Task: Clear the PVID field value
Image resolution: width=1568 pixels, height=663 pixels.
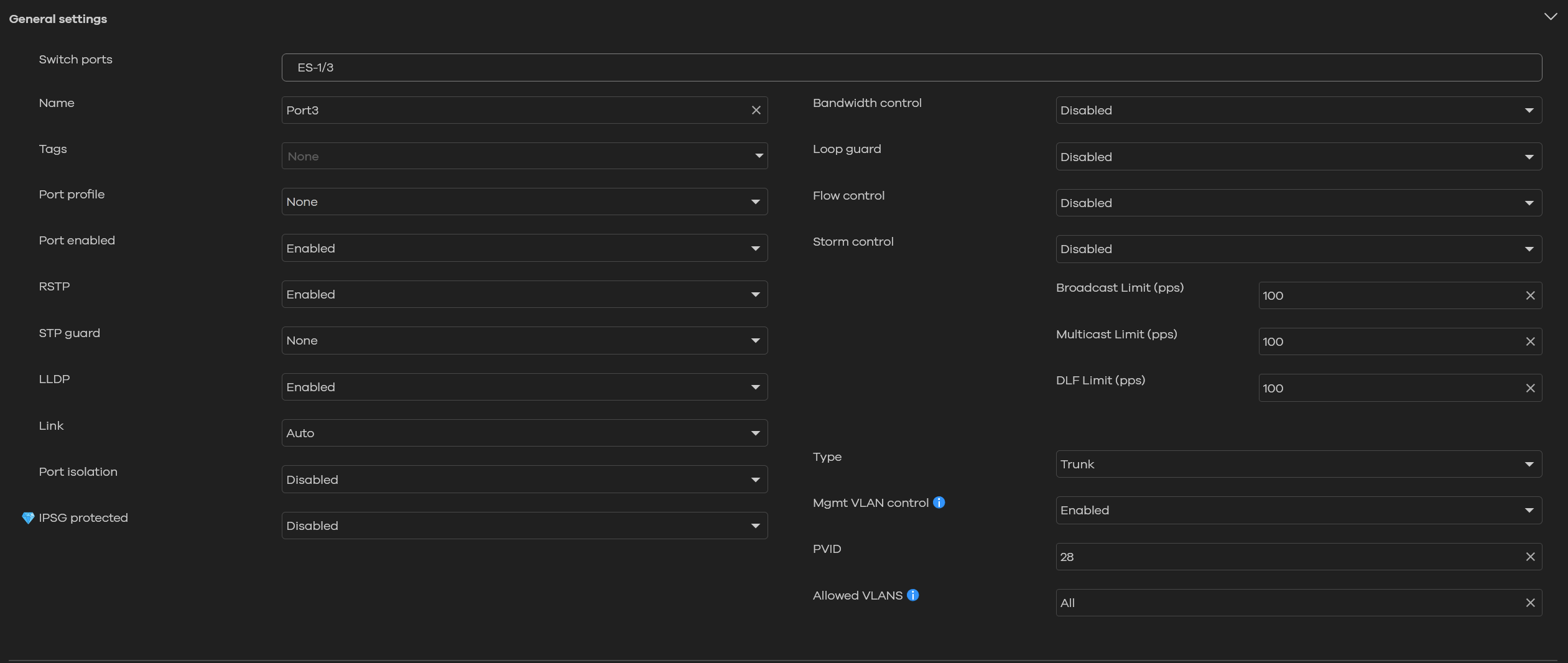Action: coord(1530,557)
